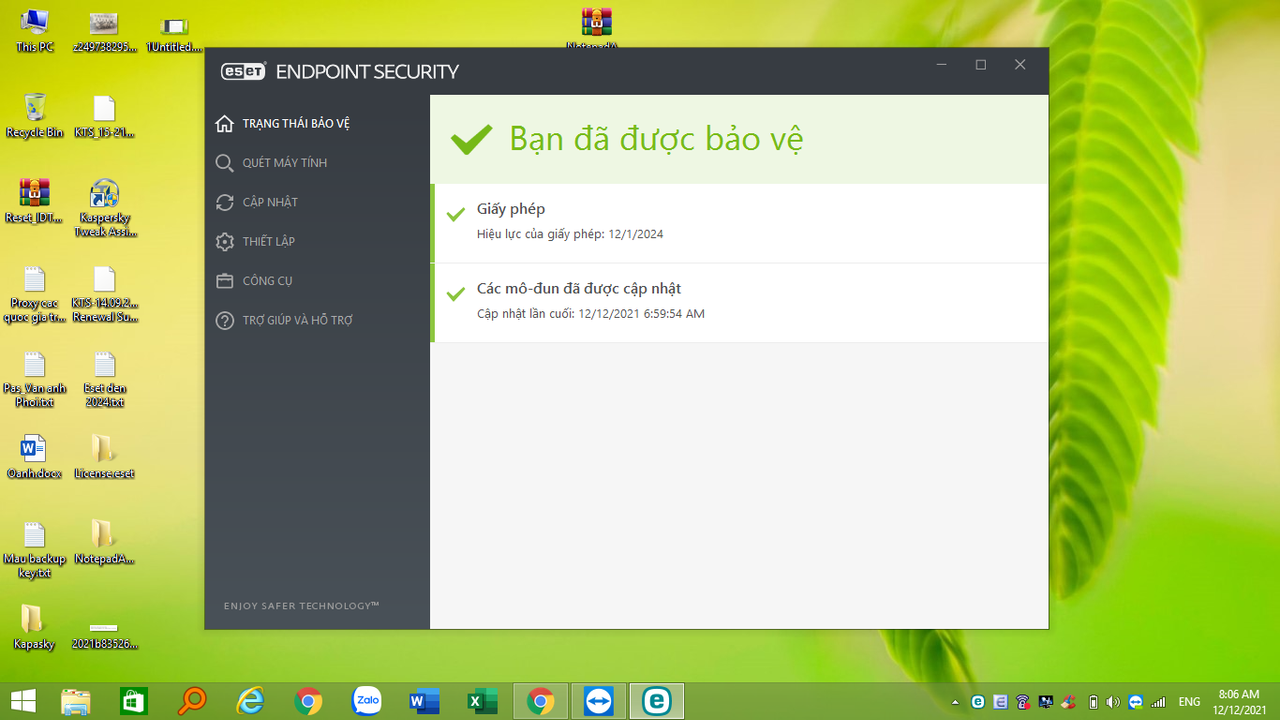Screen dimensions: 1280x720
Task: Launch Internet Explorer from taskbar
Action: click(249, 701)
